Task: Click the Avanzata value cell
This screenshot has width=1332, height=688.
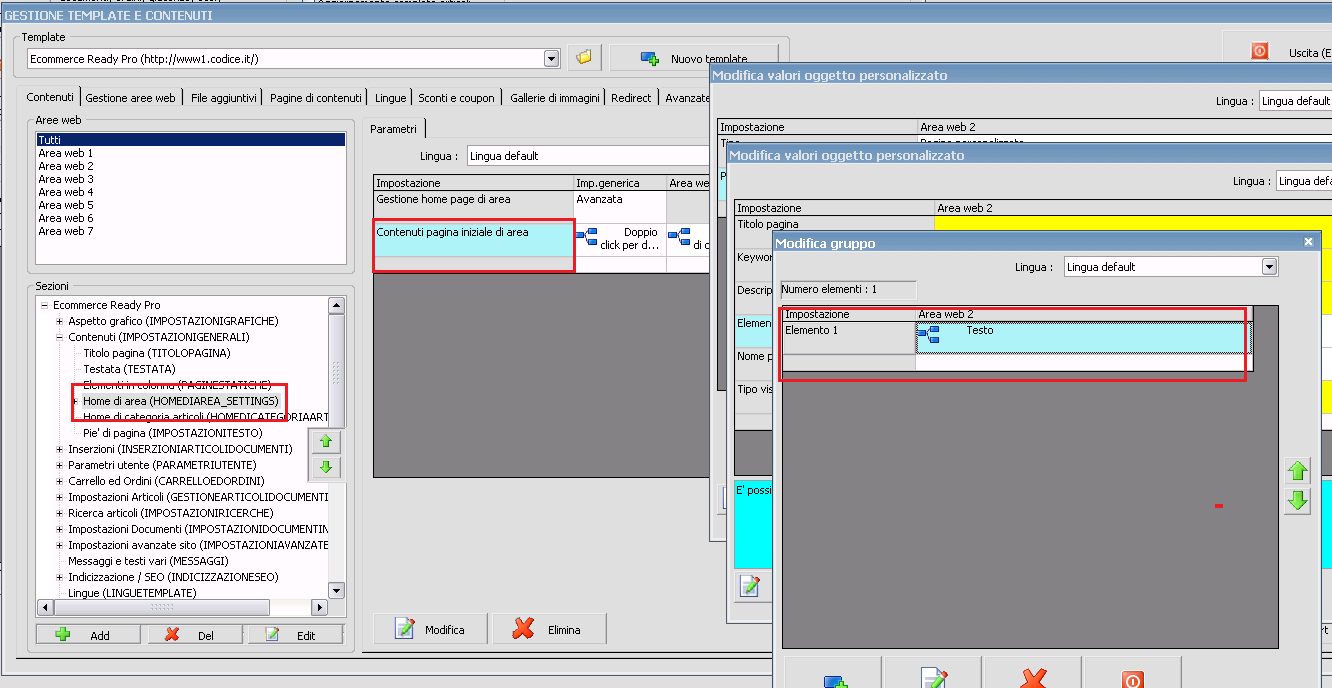Action: [620, 206]
